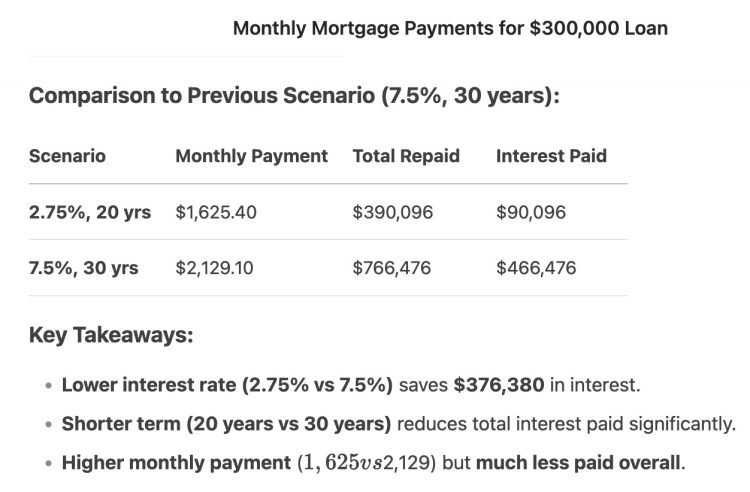Click the Key Takeaways heading
This screenshot has width=750, height=492.
point(111,335)
